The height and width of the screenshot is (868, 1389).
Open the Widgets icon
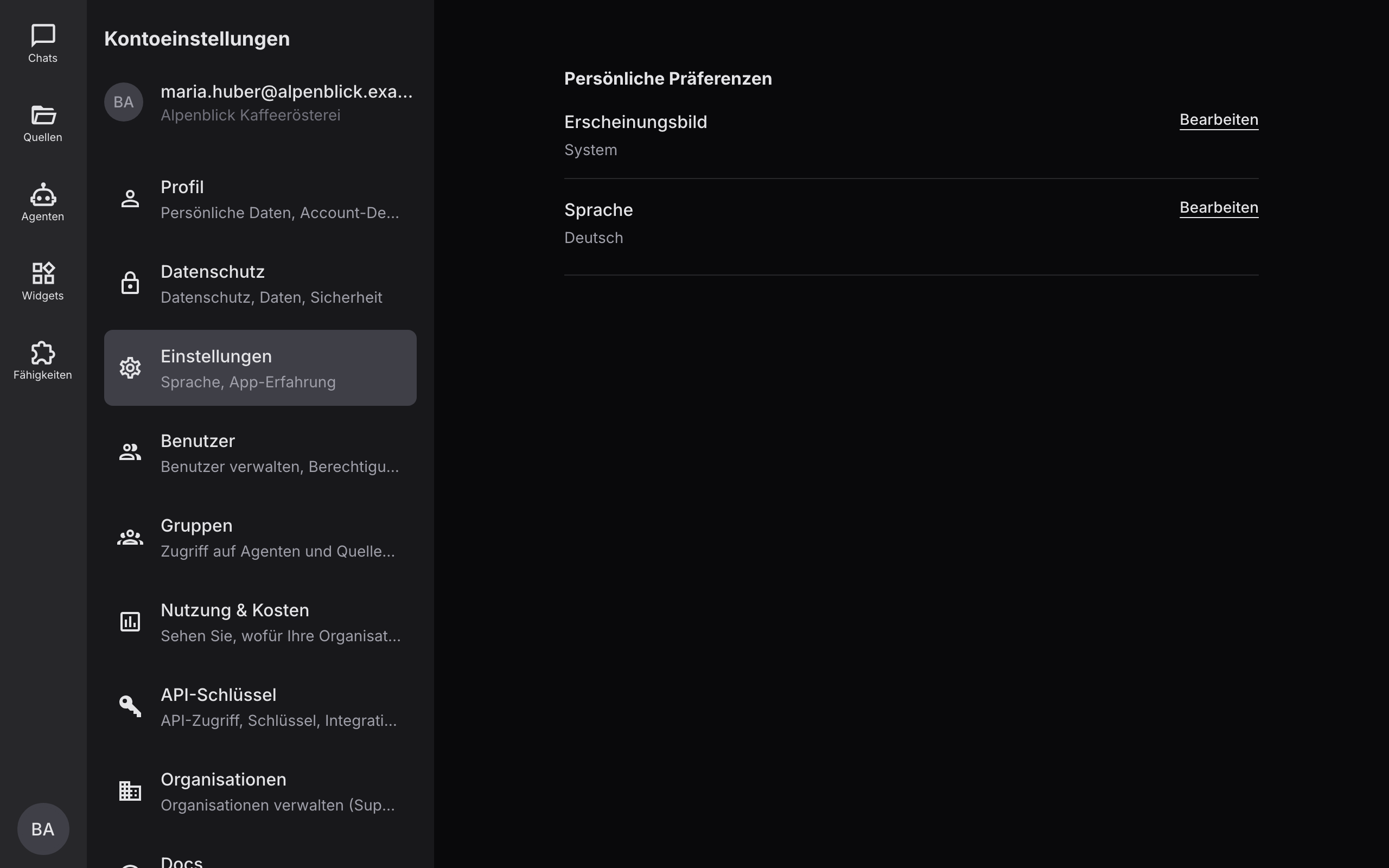click(43, 273)
